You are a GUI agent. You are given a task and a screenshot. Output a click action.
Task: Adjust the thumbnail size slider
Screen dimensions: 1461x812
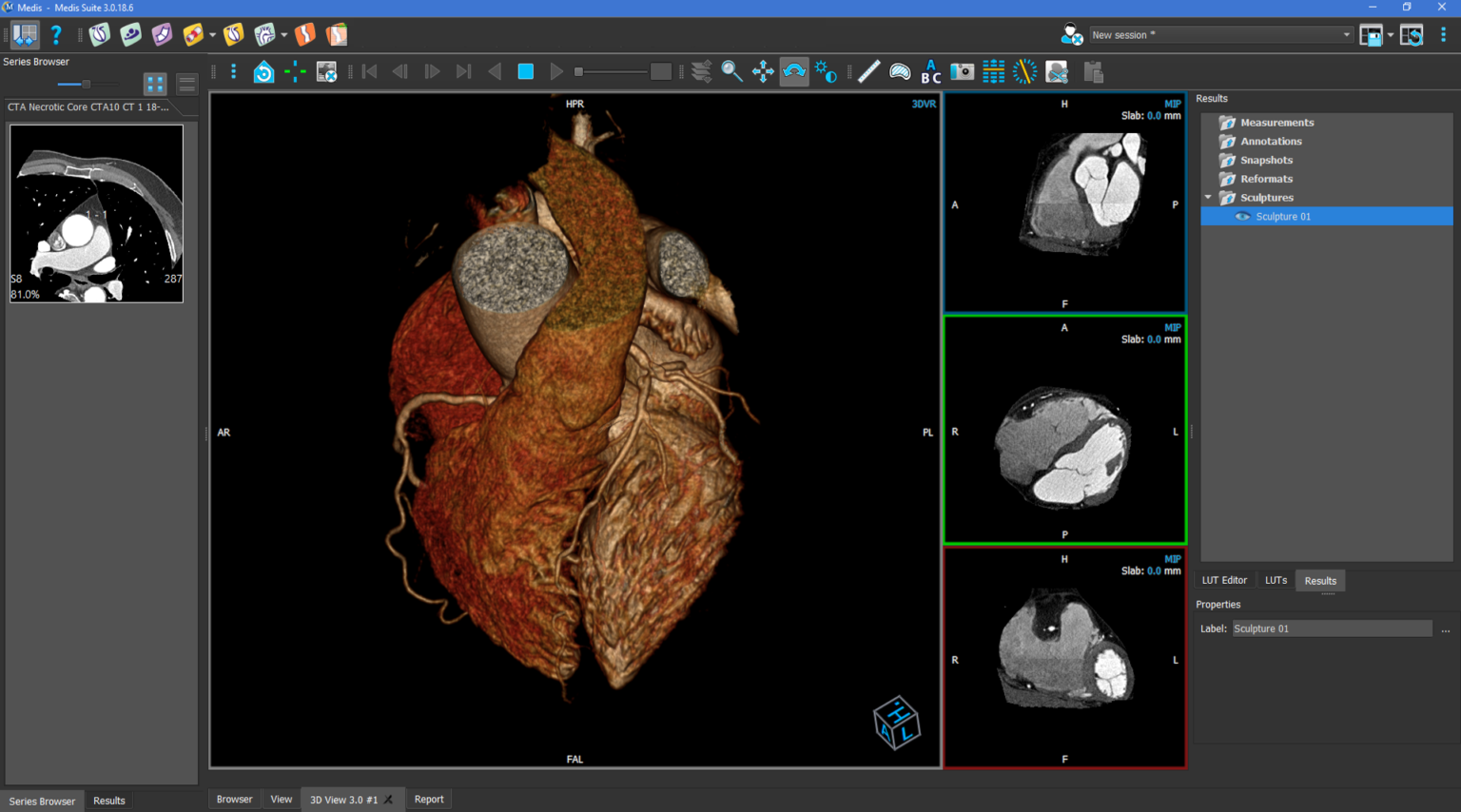[86, 85]
